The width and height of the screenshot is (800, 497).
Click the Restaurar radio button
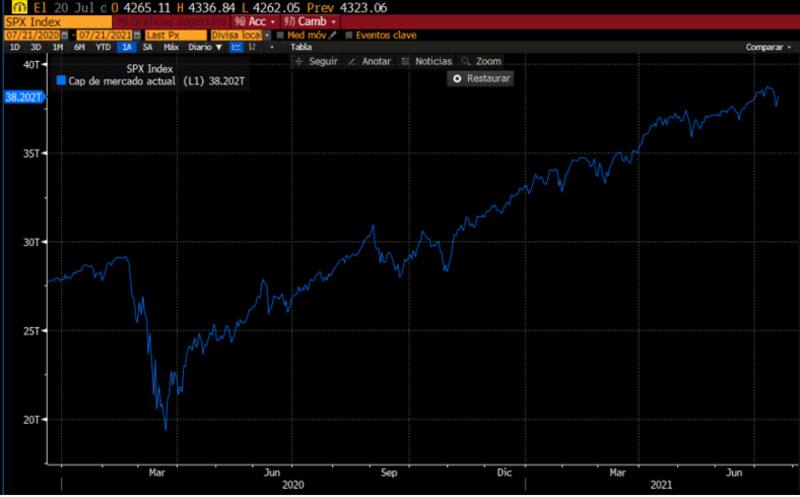[x=458, y=78]
